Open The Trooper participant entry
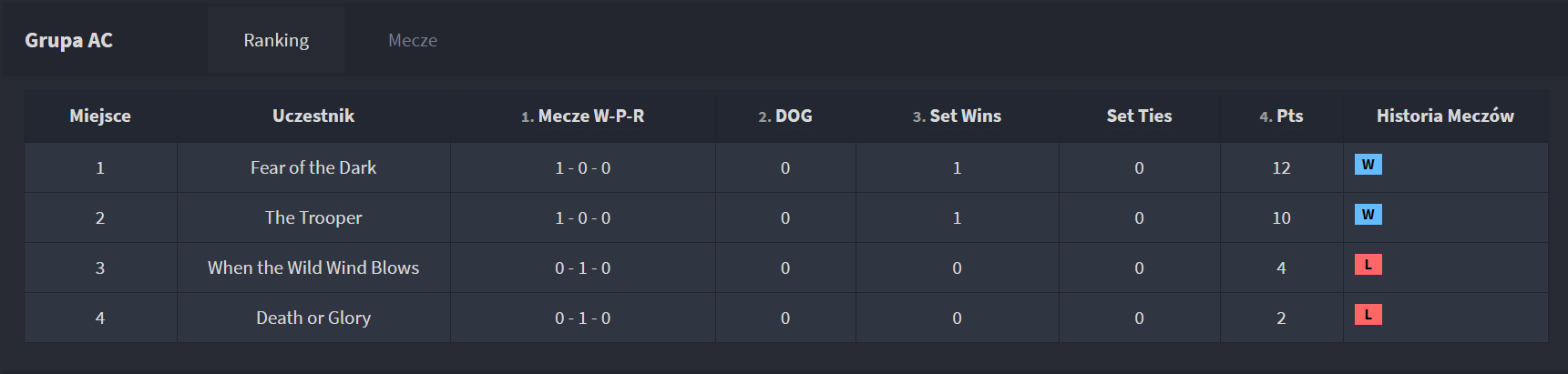The width and height of the screenshot is (1568, 374). (313, 217)
